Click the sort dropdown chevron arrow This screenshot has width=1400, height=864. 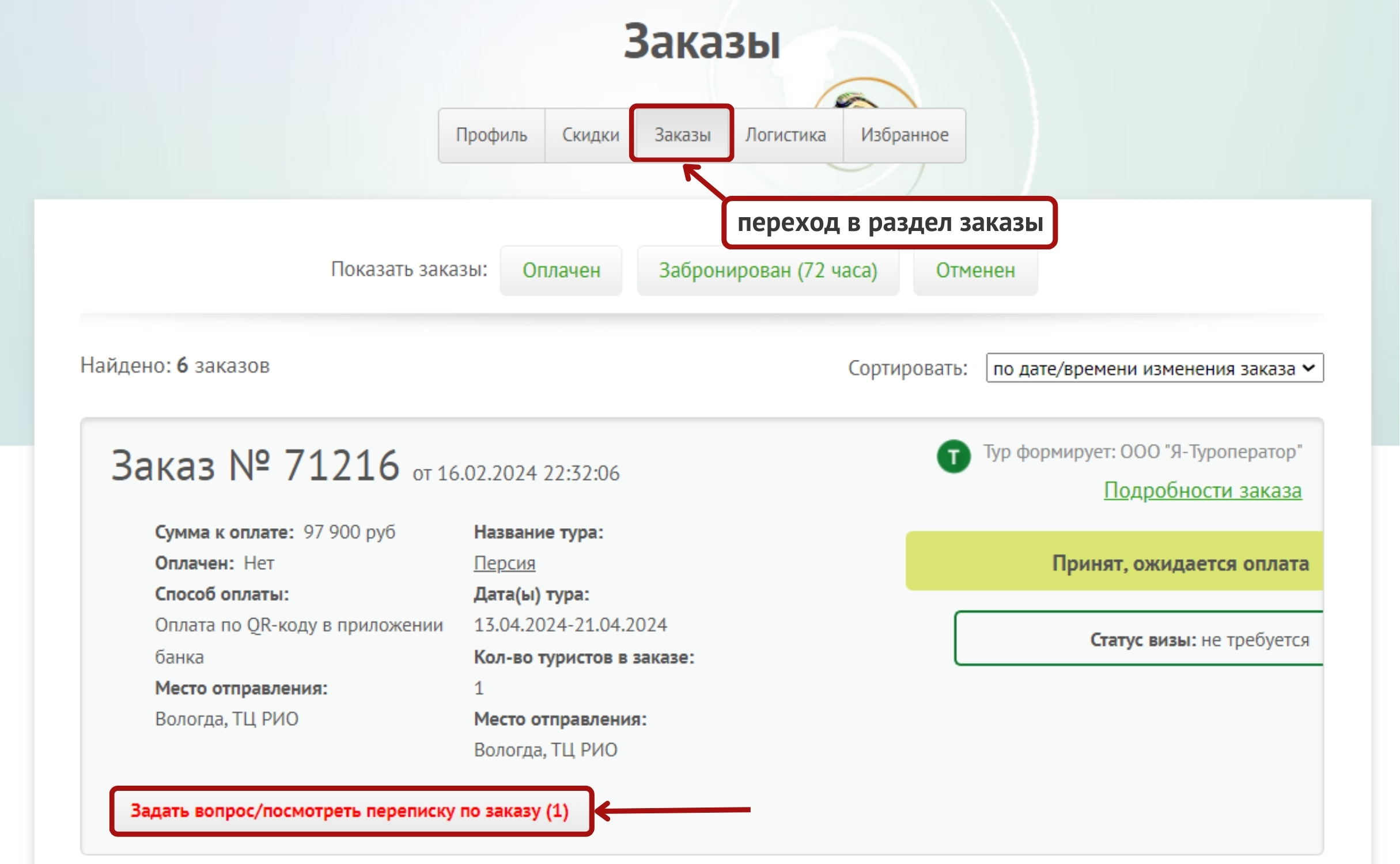1309,368
